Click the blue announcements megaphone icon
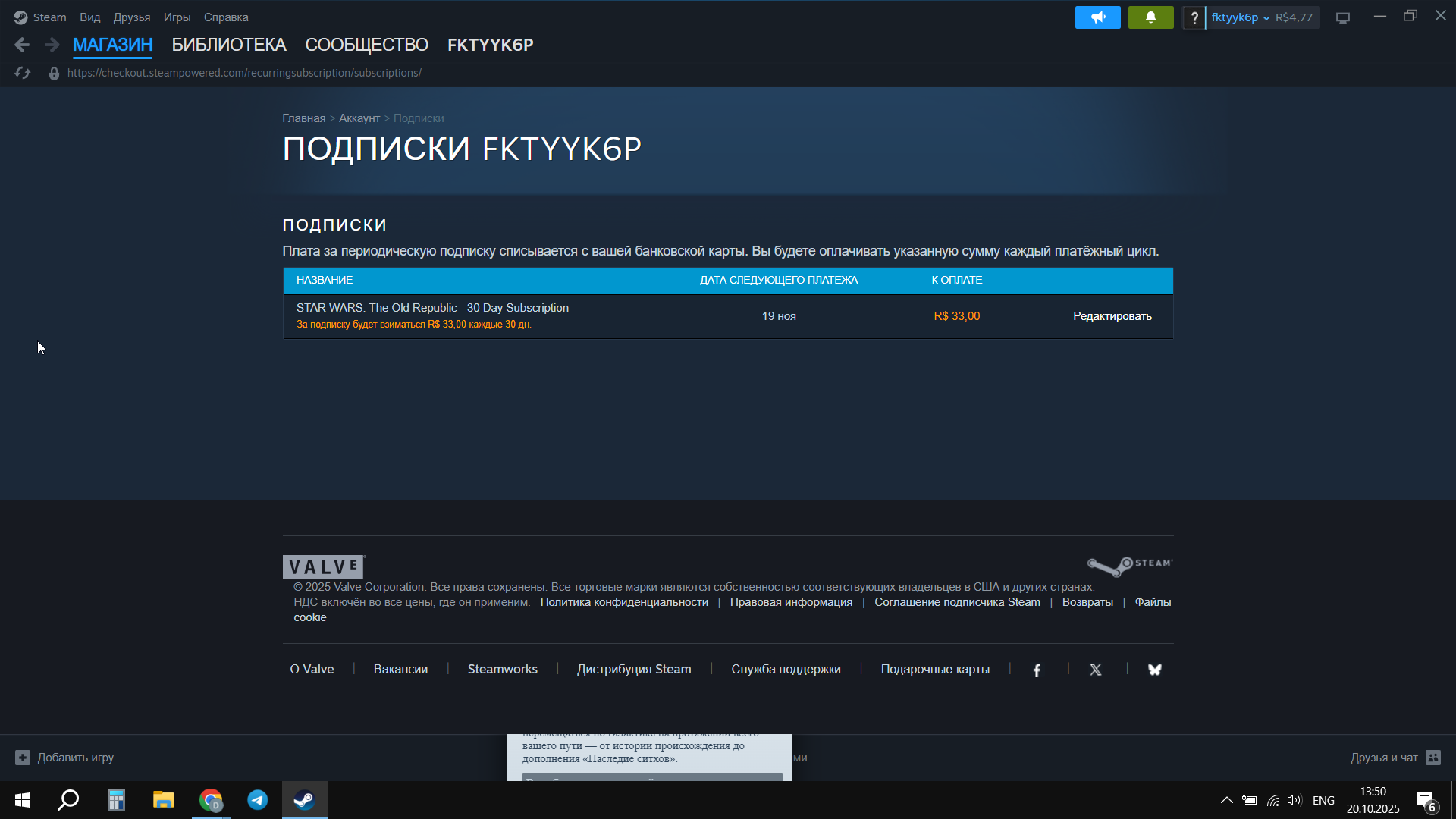Image resolution: width=1456 pixels, height=819 pixels. [x=1097, y=17]
